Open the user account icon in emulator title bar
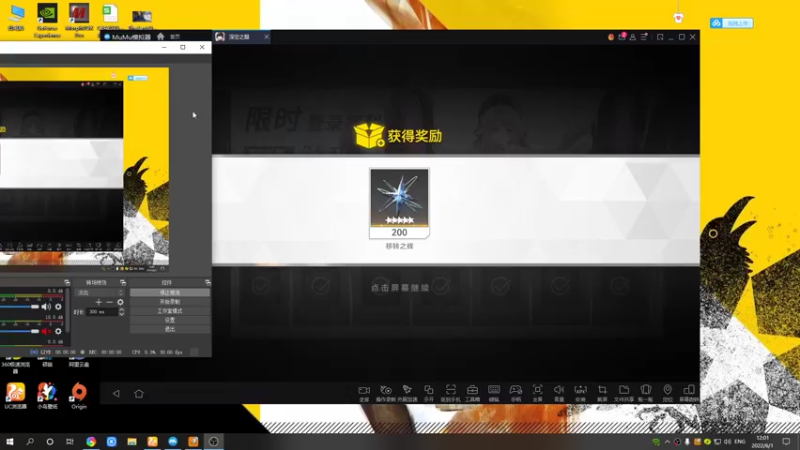 tap(633, 37)
